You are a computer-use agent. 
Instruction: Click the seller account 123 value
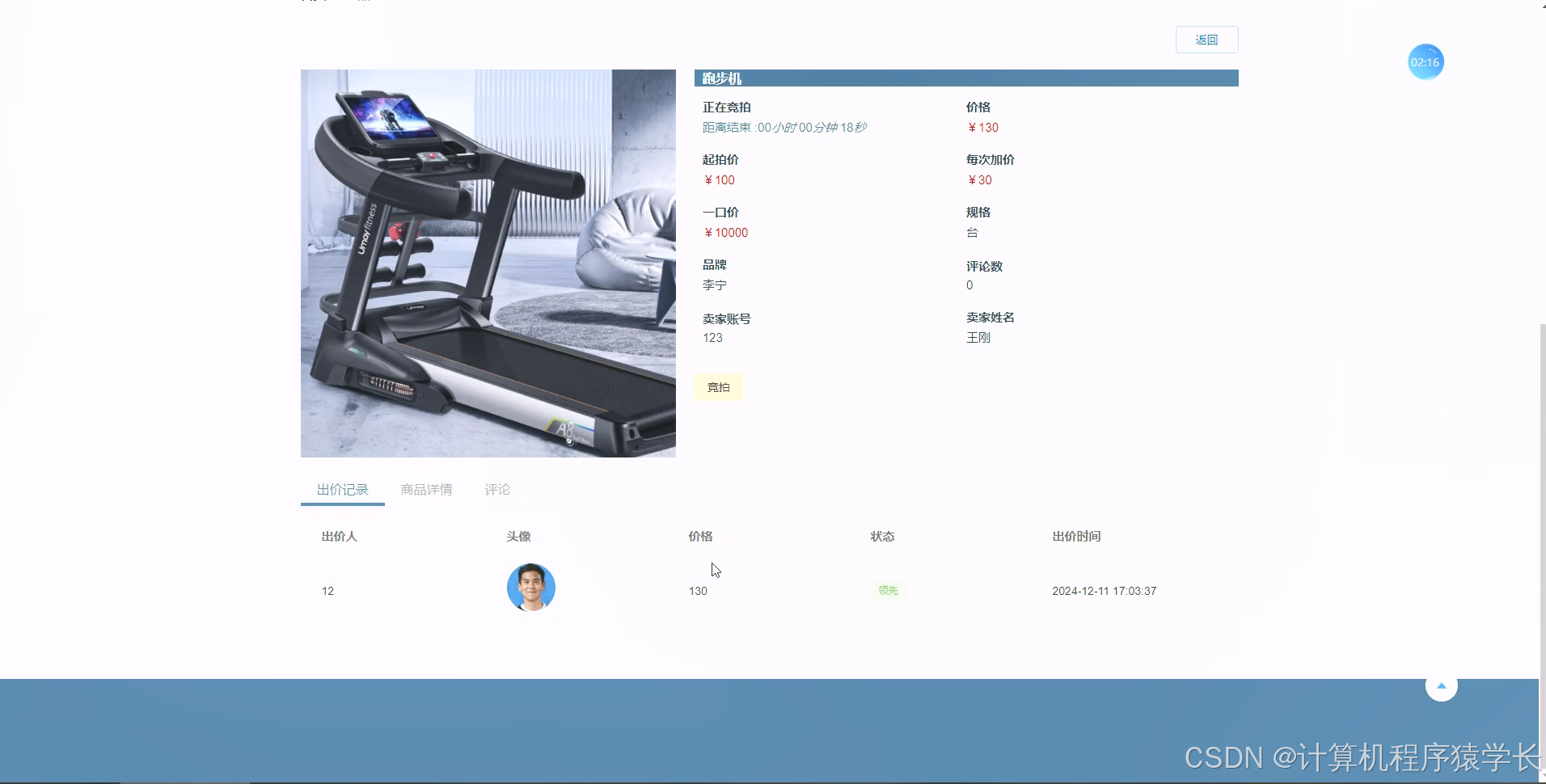(x=712, y=337)
